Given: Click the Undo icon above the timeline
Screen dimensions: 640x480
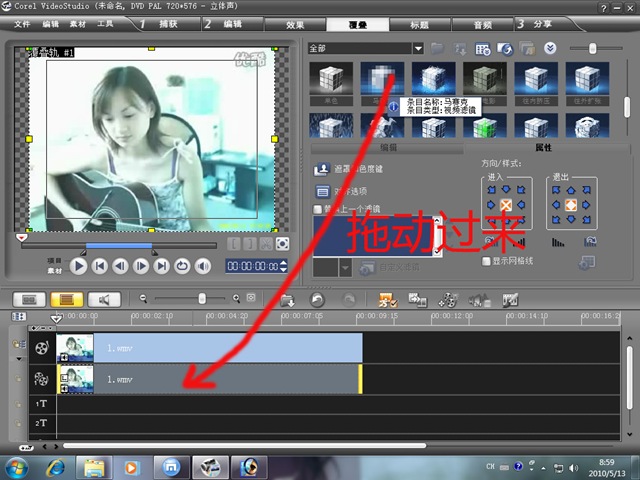Looking at the screenshot, I should pos(317,299).
